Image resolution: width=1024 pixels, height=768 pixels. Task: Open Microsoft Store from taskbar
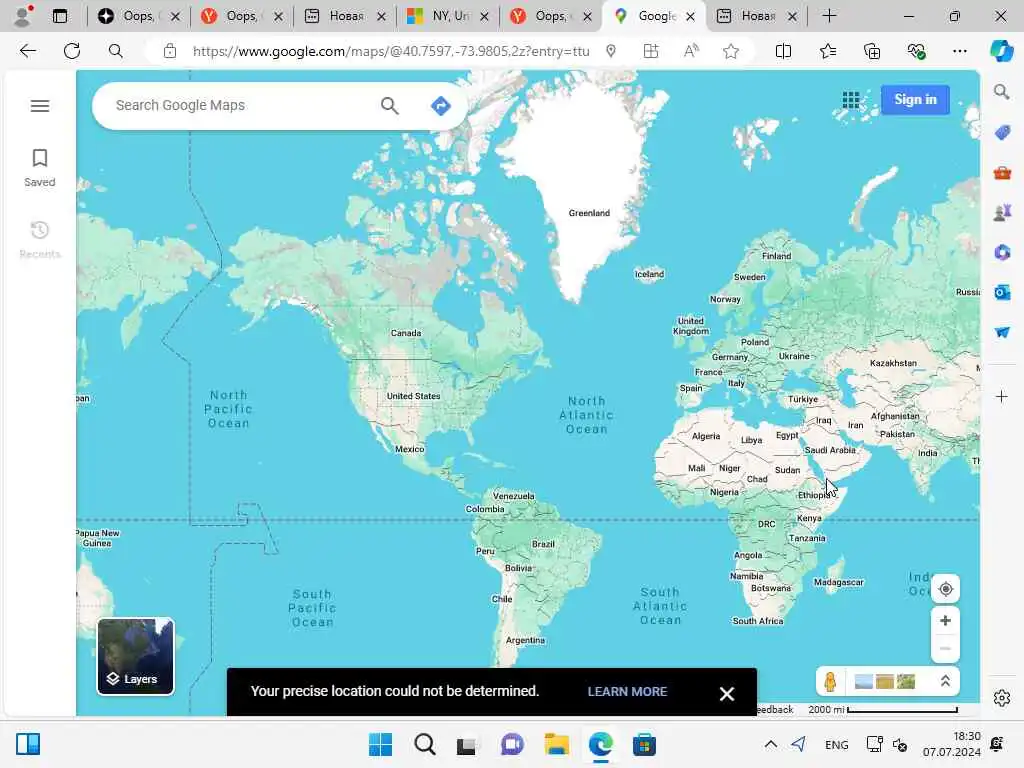(x=644, y=744)
